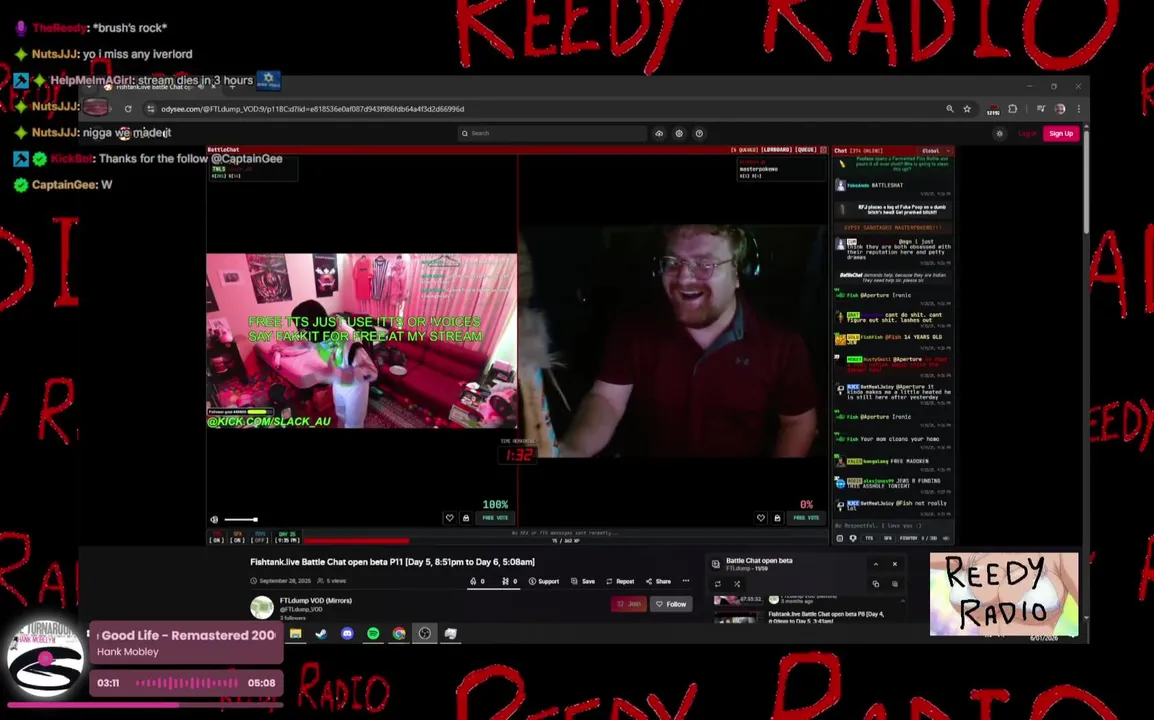The height and width of the screenshot is (720, 1154).
Task: Open the LDRBOARD tab in BattleChat header
Action: point(775,150)
